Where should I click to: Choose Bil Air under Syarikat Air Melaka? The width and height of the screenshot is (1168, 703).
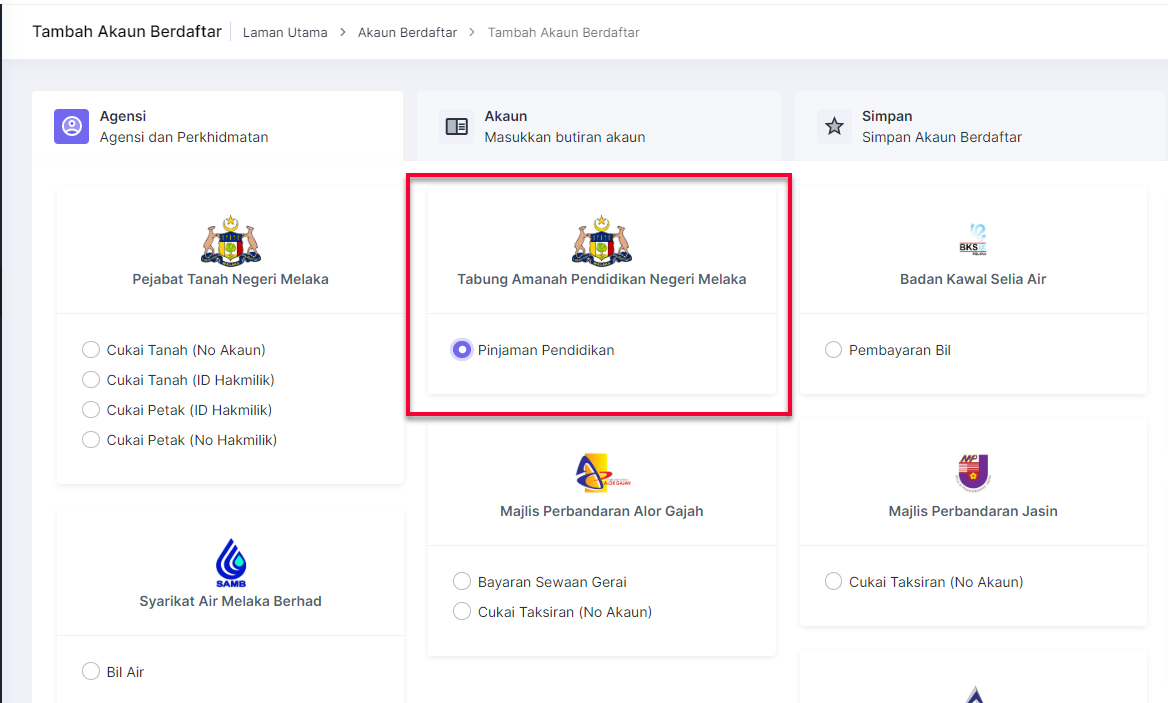pyautogui.click(x=91, y=672)
